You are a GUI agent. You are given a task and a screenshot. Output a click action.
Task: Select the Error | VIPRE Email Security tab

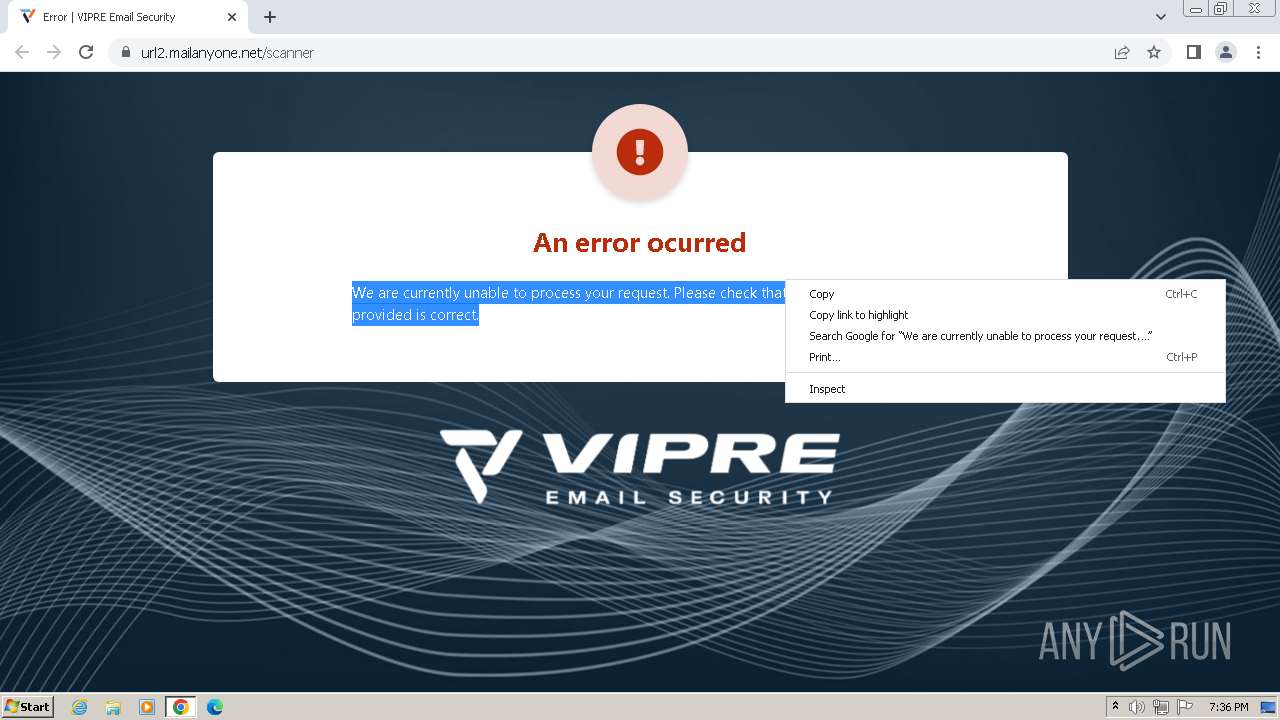128,17
